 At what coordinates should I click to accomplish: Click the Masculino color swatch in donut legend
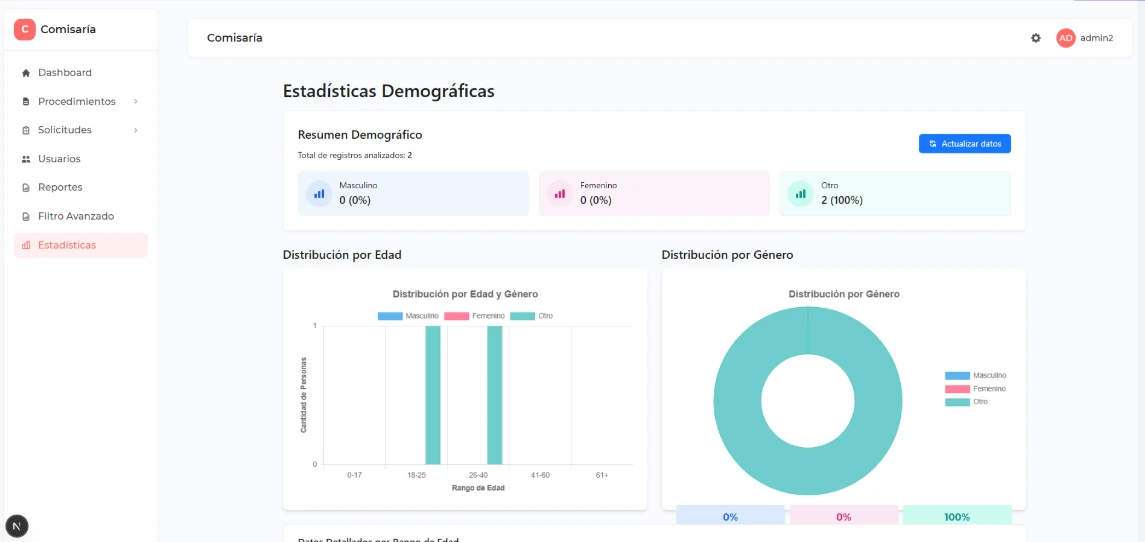[957, 376]
